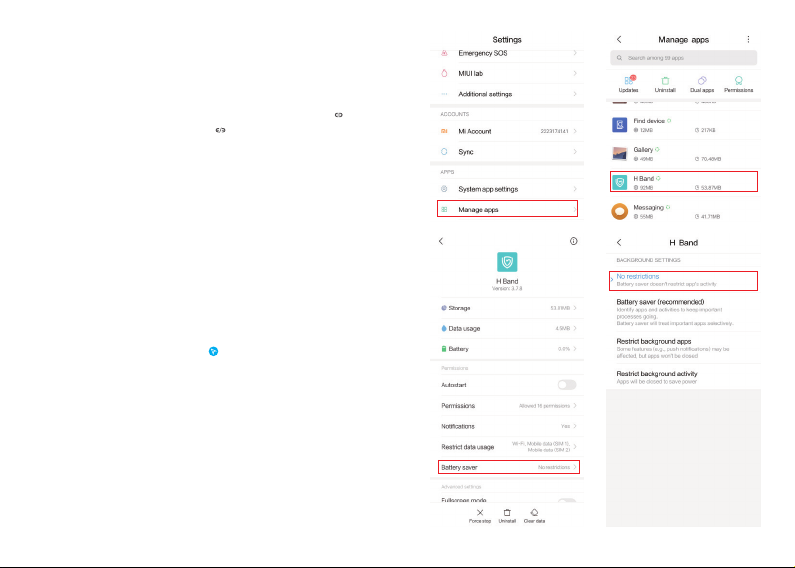Open Mi Account entry
This screenshot has width=795, height=568.
tap(507, 131)
